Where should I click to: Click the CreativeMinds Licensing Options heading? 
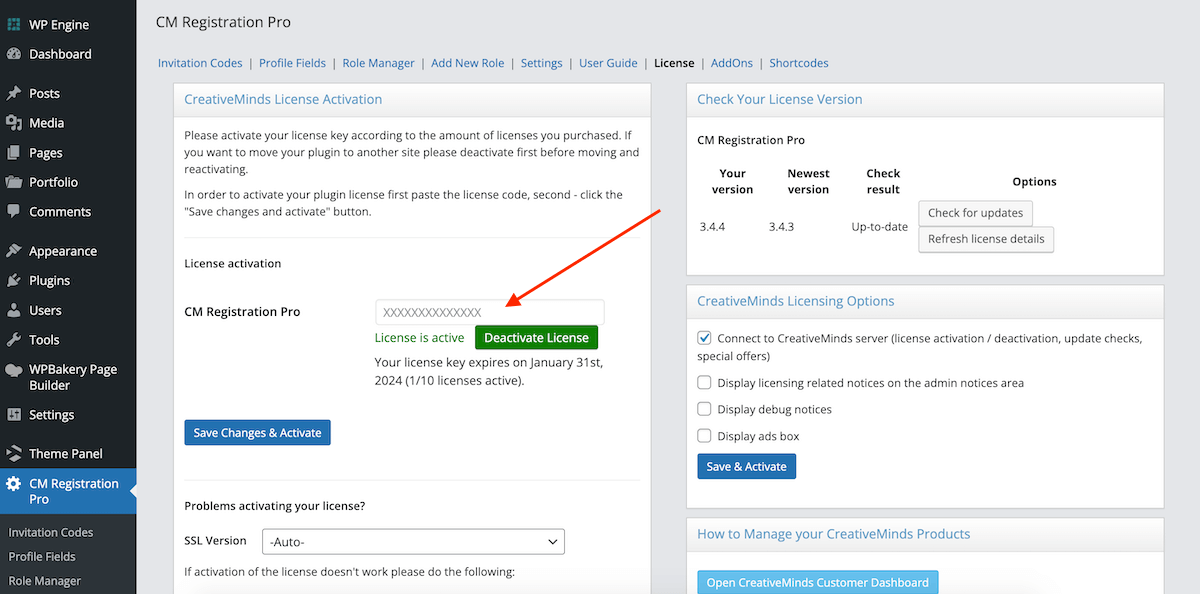[796, 301]
